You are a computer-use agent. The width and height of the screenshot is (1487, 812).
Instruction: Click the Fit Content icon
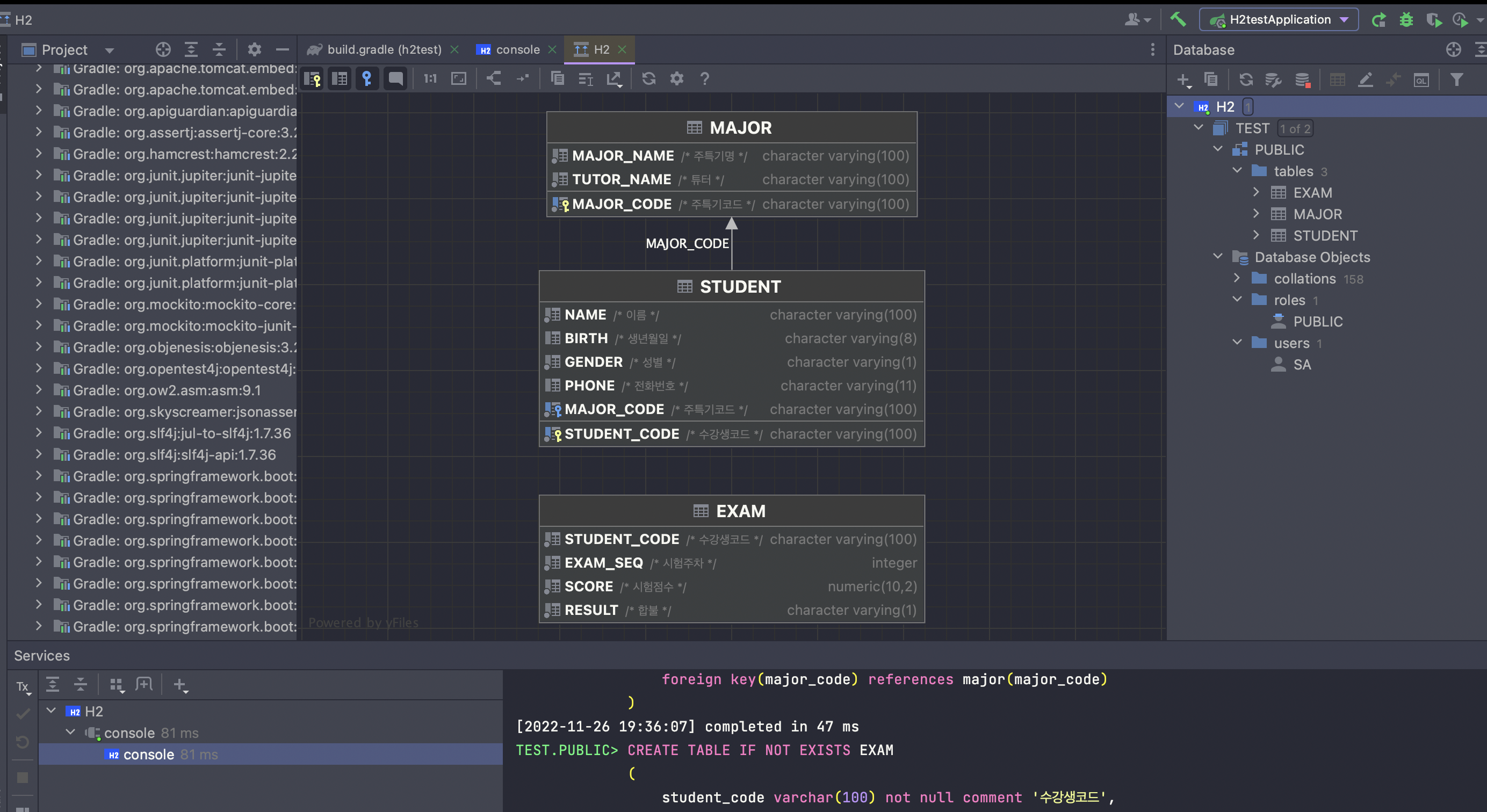pyautogui.click(x=458, y=79)
